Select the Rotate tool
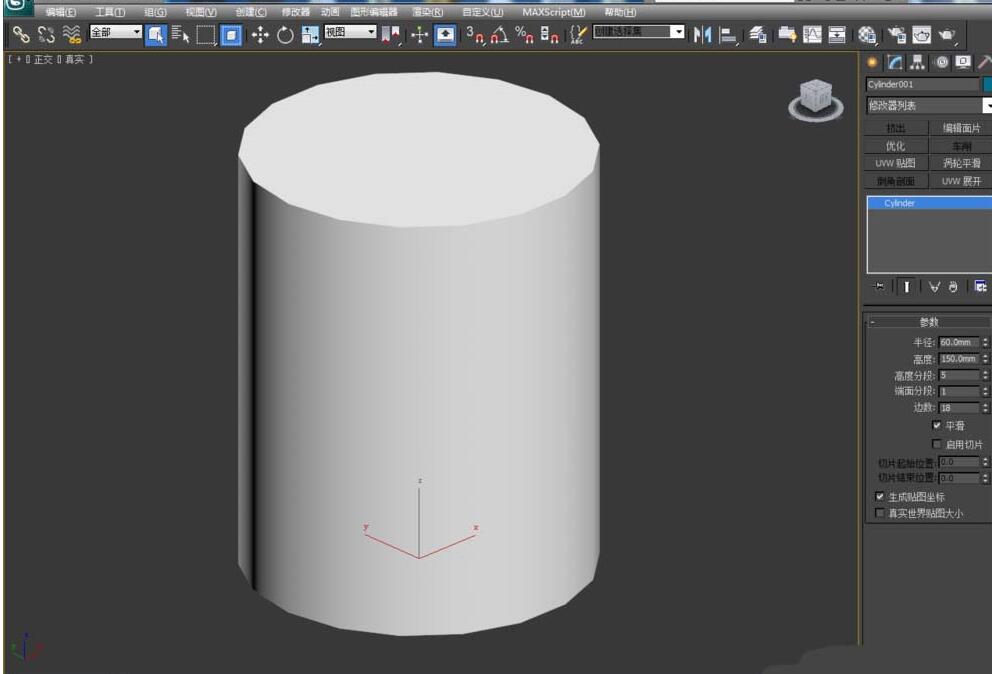Screen dimensions: 992x674 285,35
